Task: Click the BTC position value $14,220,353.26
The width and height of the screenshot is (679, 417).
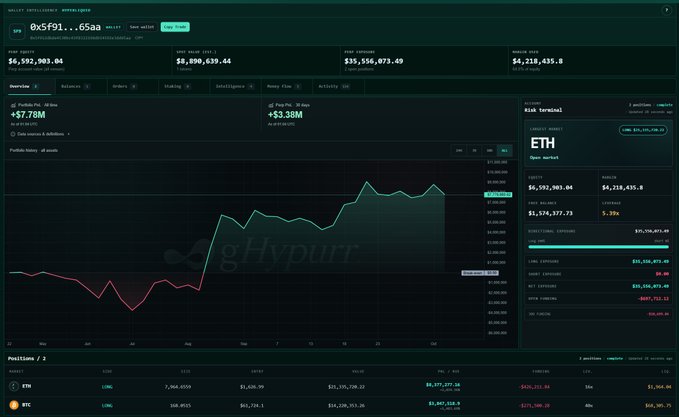Action: (346, 406)
